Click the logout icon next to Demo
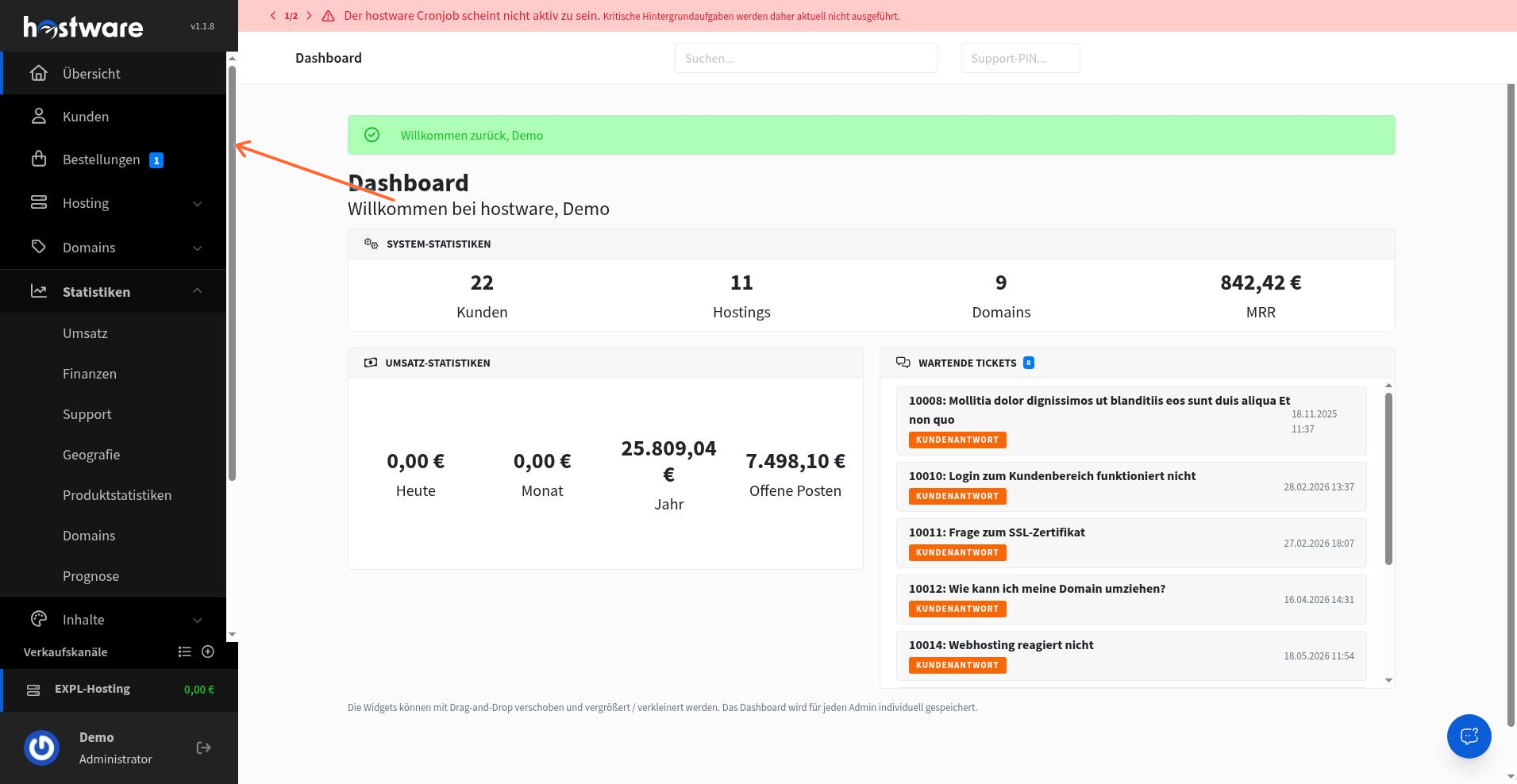1517x784 pixels. 204,747
